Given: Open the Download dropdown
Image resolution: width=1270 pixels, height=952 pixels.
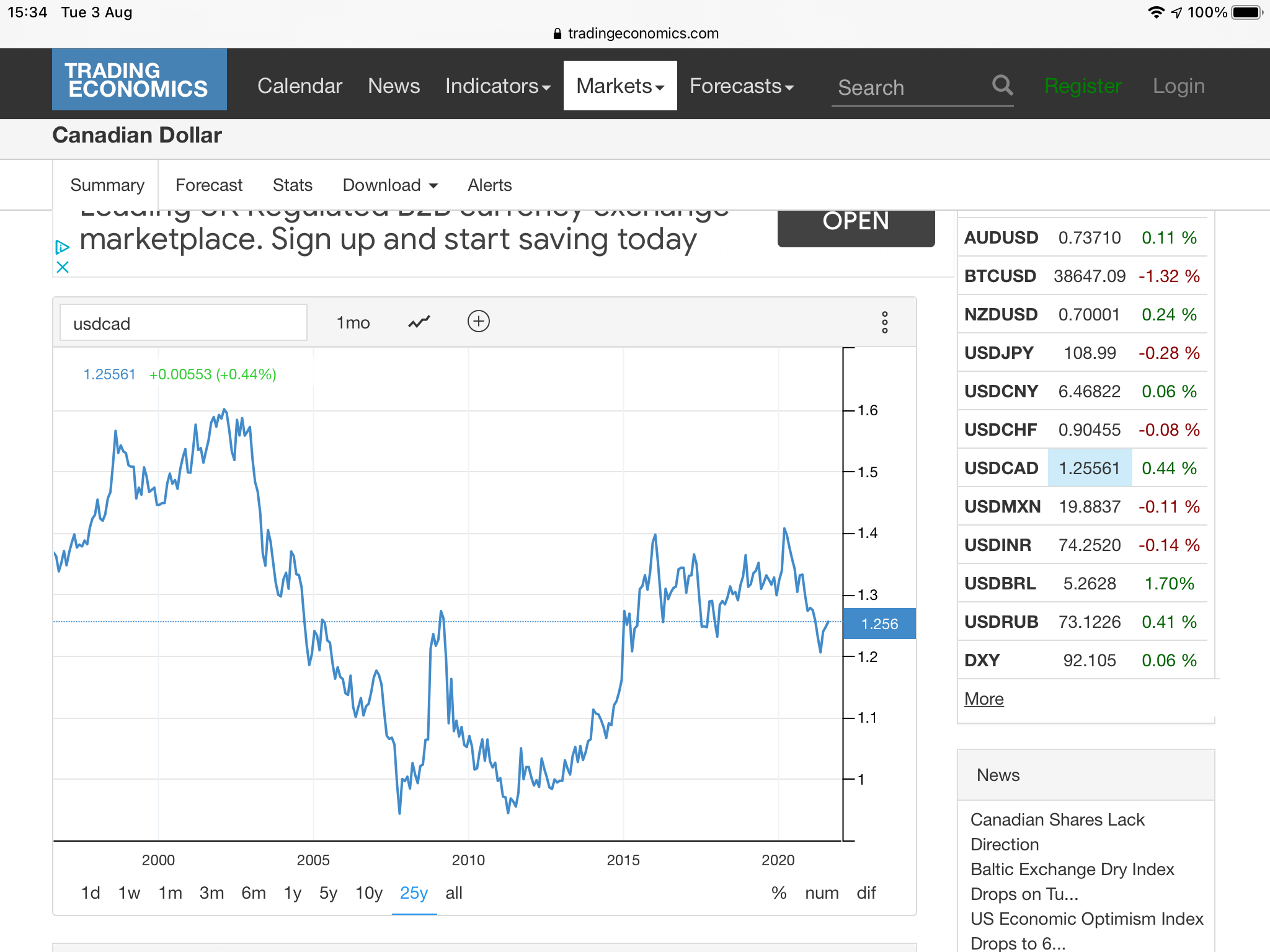Looking at the screenshot, I should coord(391,185).
